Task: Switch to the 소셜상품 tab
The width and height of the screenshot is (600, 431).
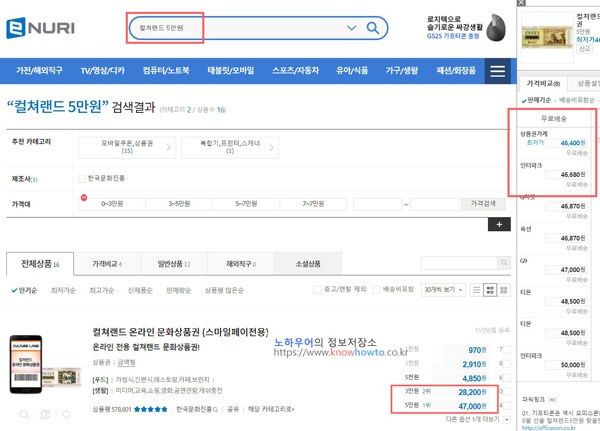Action: pyautogui.click(x=308, y=264)
